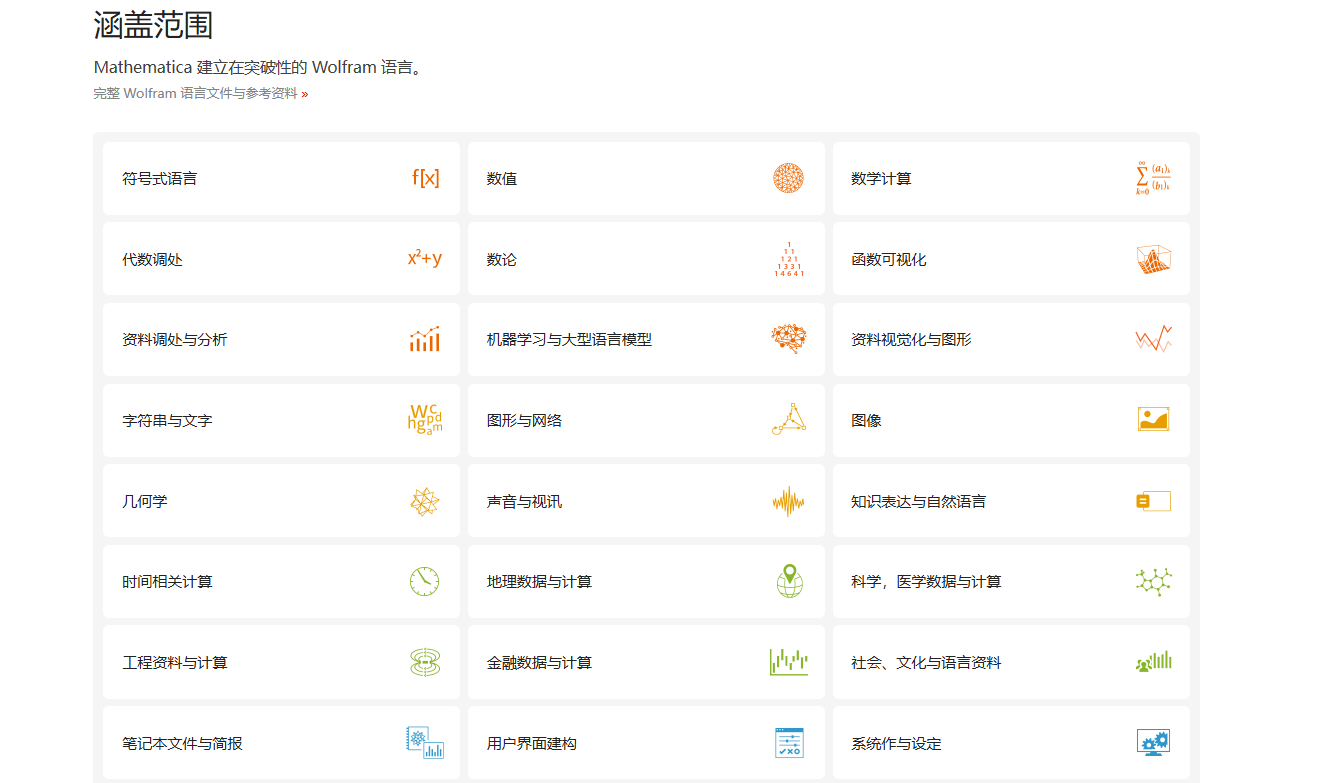Click the sphere mesh icon beside 数值
Image resolution: width=1334 pixels, height=783 pixels.
(x=788, y=178)
